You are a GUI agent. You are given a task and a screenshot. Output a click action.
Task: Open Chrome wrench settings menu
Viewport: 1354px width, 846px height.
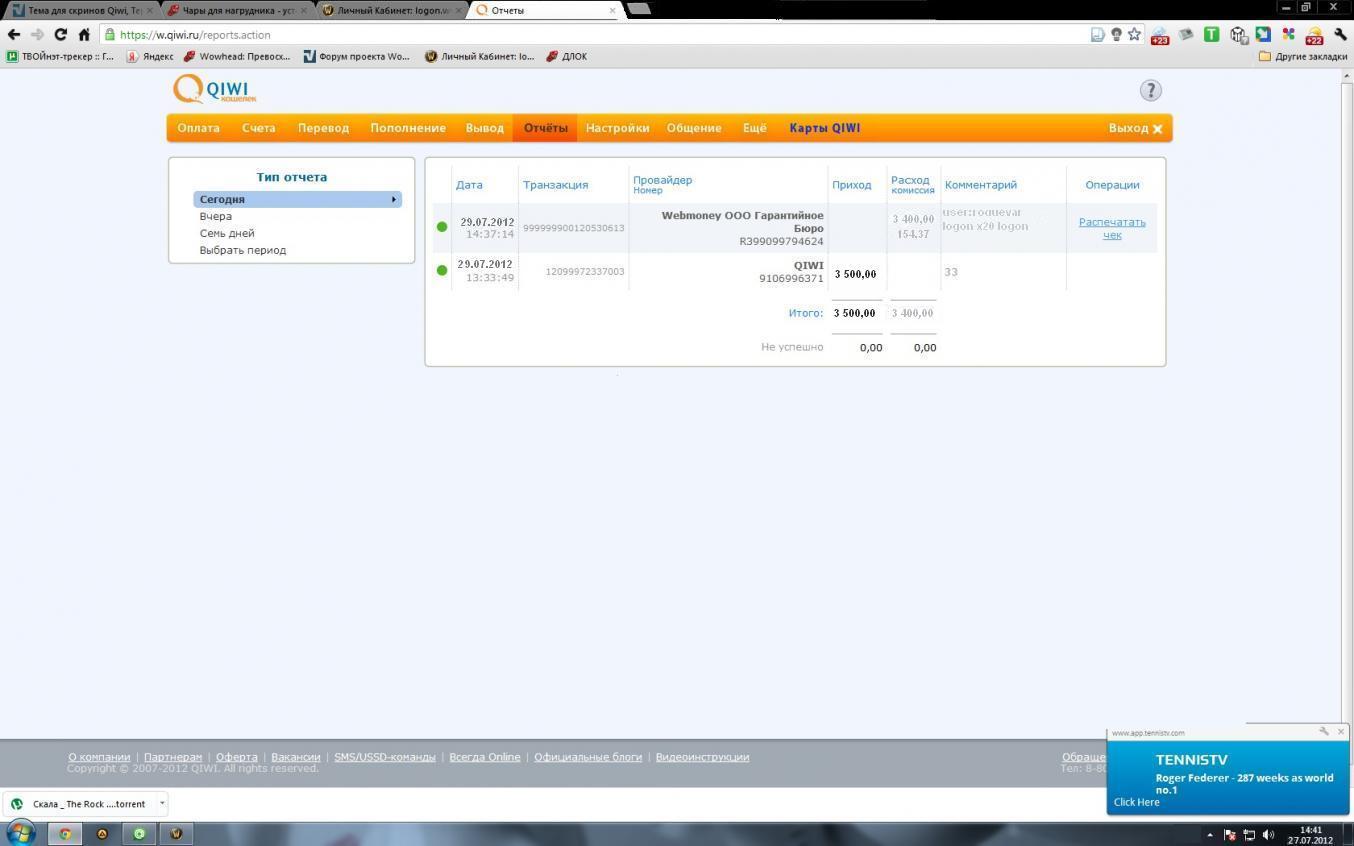pyautogui.click(x=1340, y=34)
